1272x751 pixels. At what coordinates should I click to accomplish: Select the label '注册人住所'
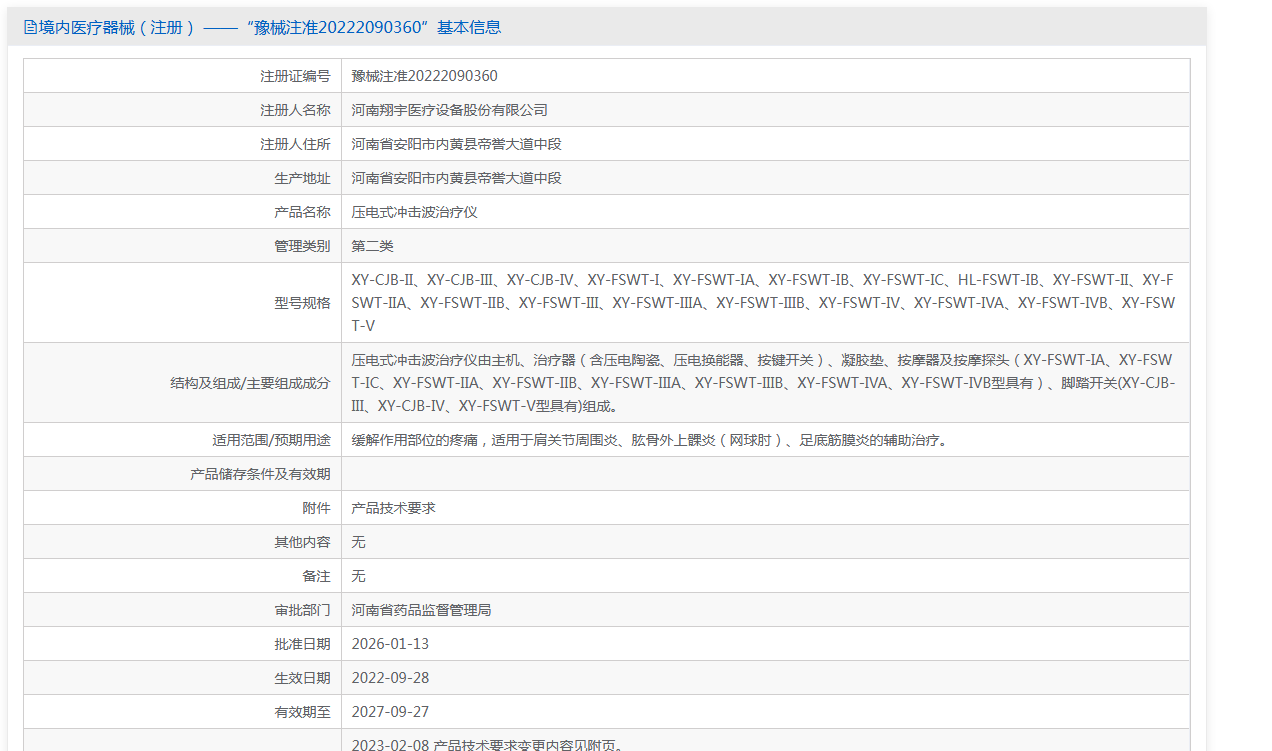pyautogui.click(x=295, y=144)
